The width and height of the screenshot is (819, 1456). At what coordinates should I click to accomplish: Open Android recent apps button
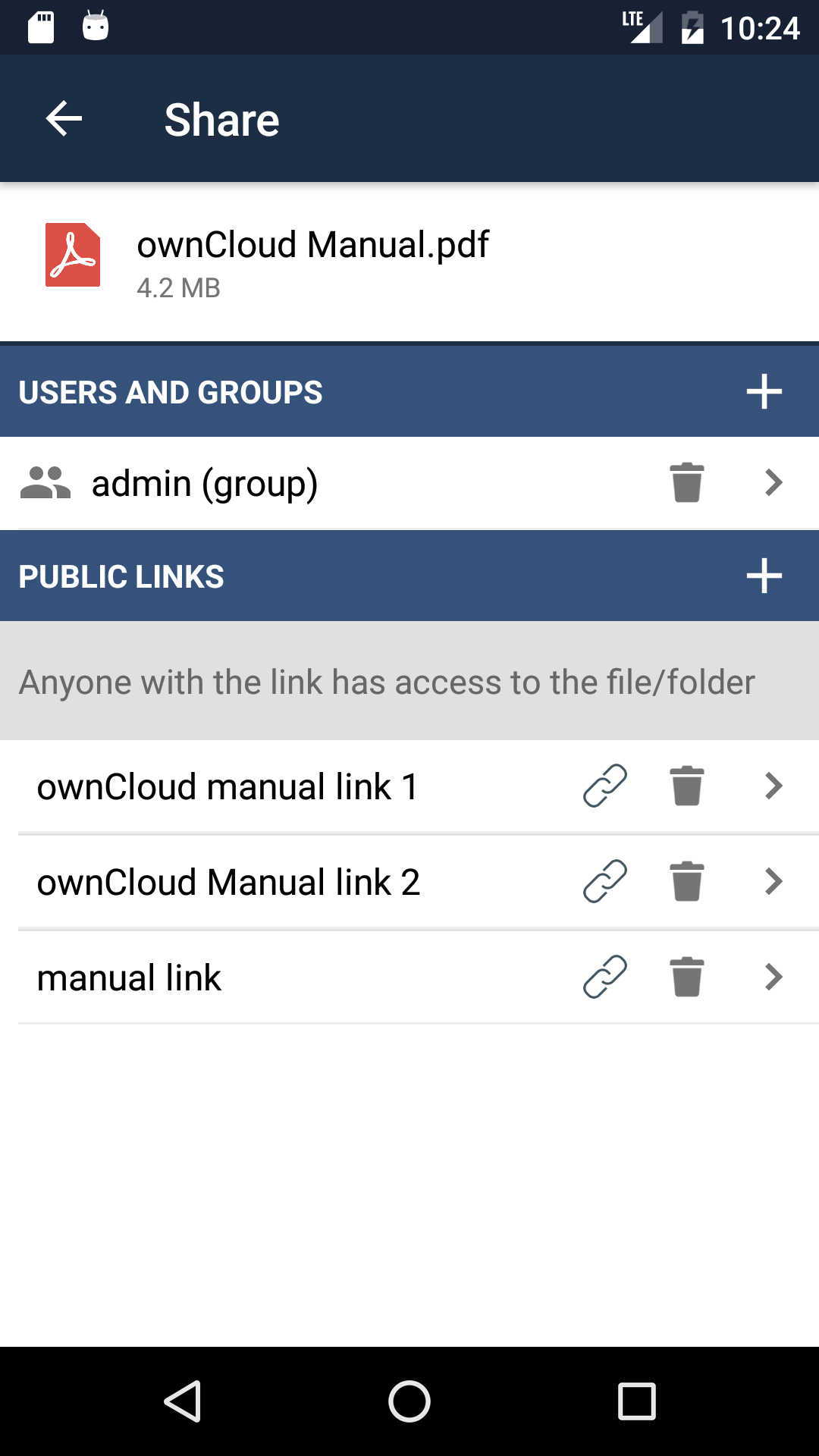(x=637, y=1401)
